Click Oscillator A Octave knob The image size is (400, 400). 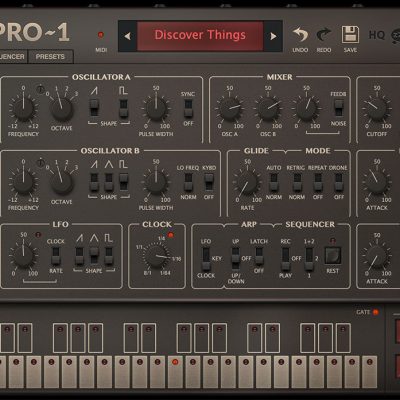tap(62, 109)
